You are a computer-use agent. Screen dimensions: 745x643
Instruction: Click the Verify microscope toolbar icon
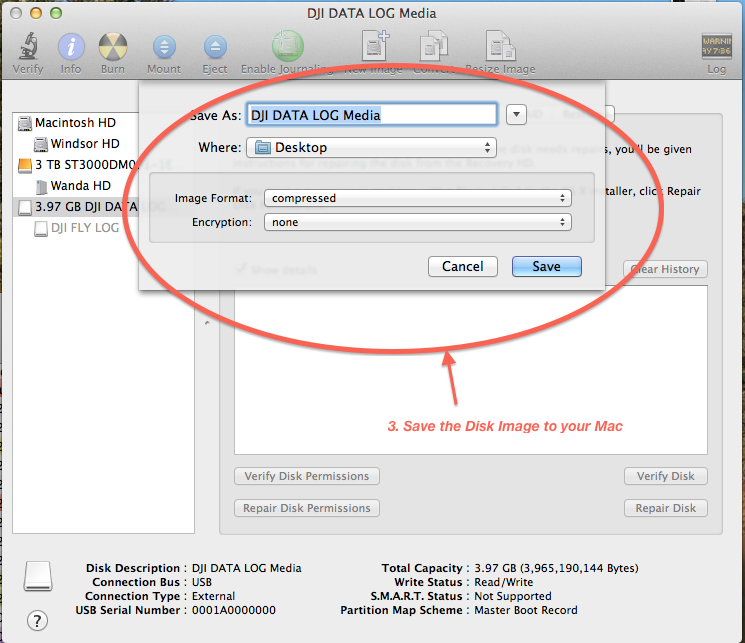(28, 47)
